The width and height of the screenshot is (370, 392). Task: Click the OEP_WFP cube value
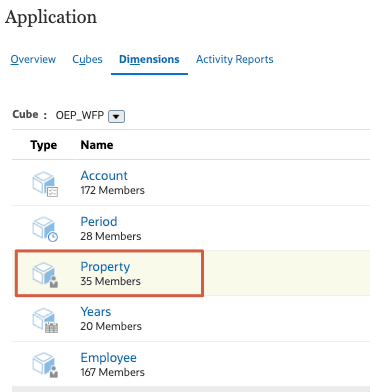click(80, 115)
